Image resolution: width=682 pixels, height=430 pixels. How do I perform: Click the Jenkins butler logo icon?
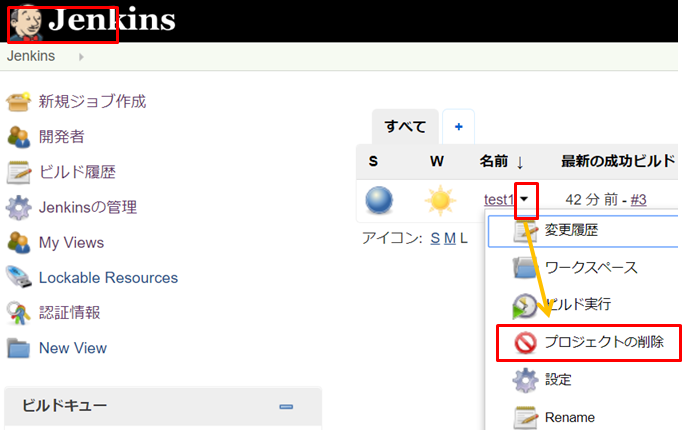[x=26, y=23]
